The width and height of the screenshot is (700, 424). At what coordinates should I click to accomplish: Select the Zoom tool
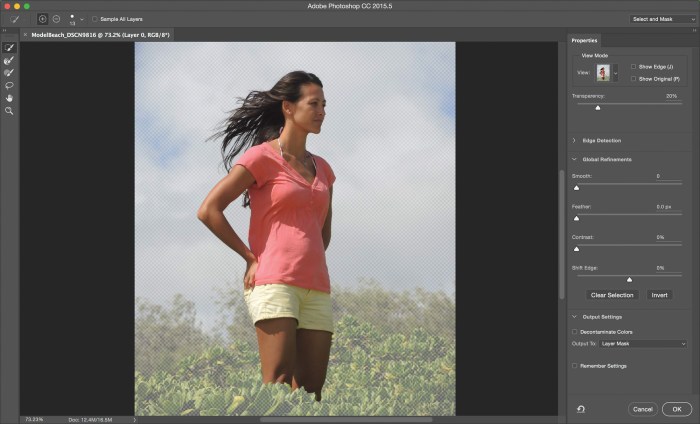(x=9, y=111)
